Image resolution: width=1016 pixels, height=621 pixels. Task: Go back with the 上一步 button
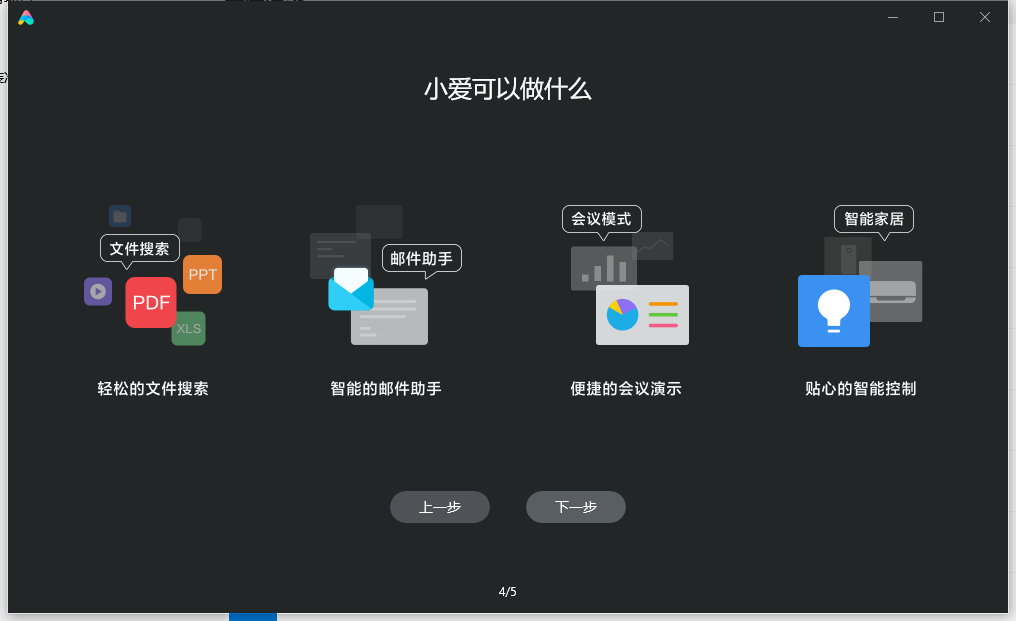(x=440, y=507)
